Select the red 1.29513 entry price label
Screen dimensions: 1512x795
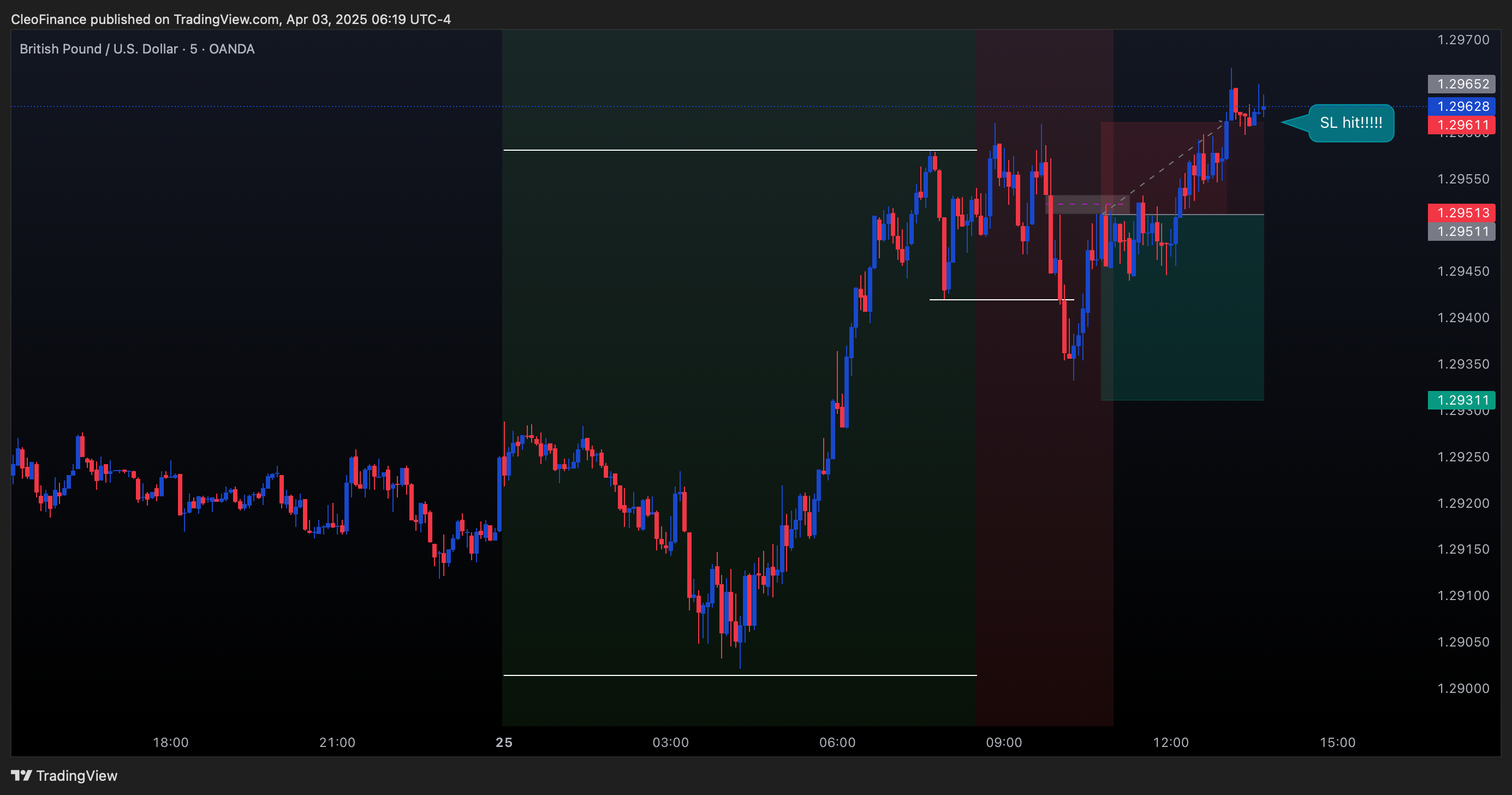tap(1462, 212)
